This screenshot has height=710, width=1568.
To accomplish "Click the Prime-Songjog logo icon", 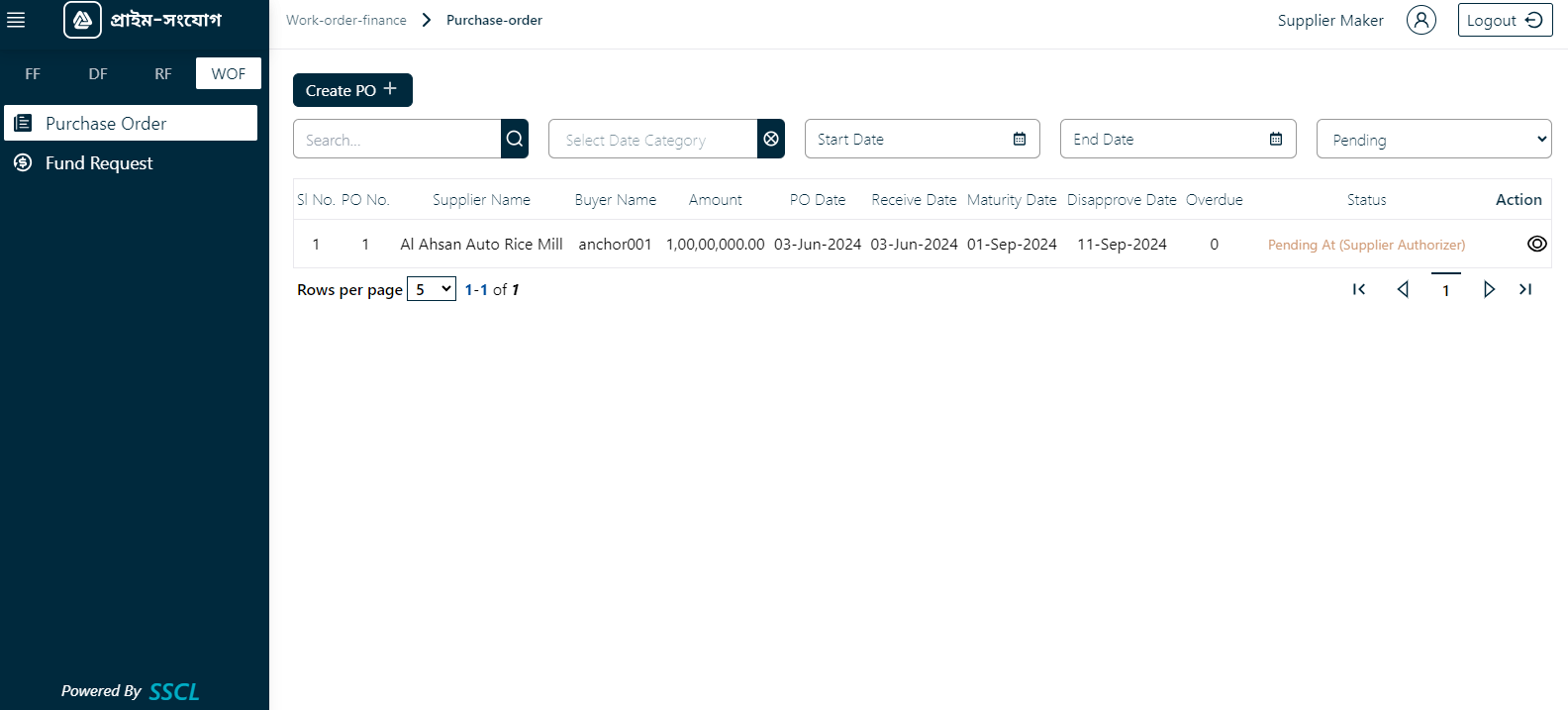I will click(x=82, y=20).
